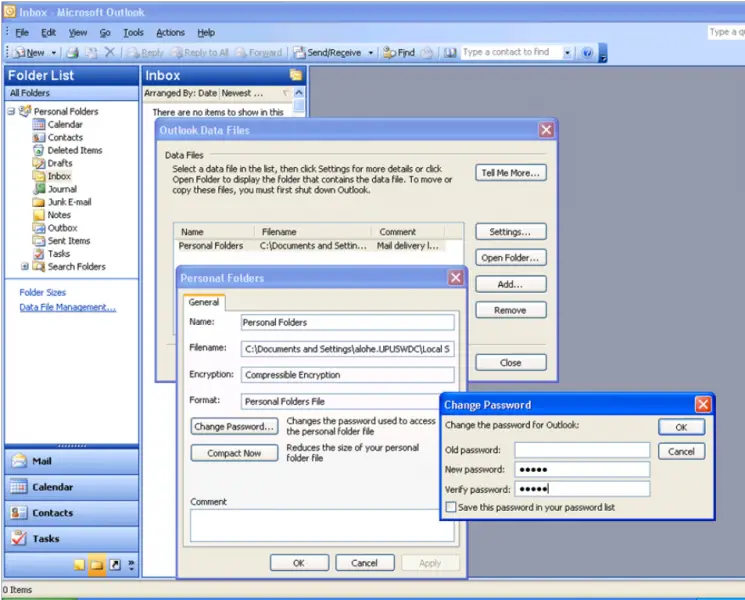This screenshot has width=745, height=600.
Task: Click the Name field in Personal Folders
Action: pos(347,323)
